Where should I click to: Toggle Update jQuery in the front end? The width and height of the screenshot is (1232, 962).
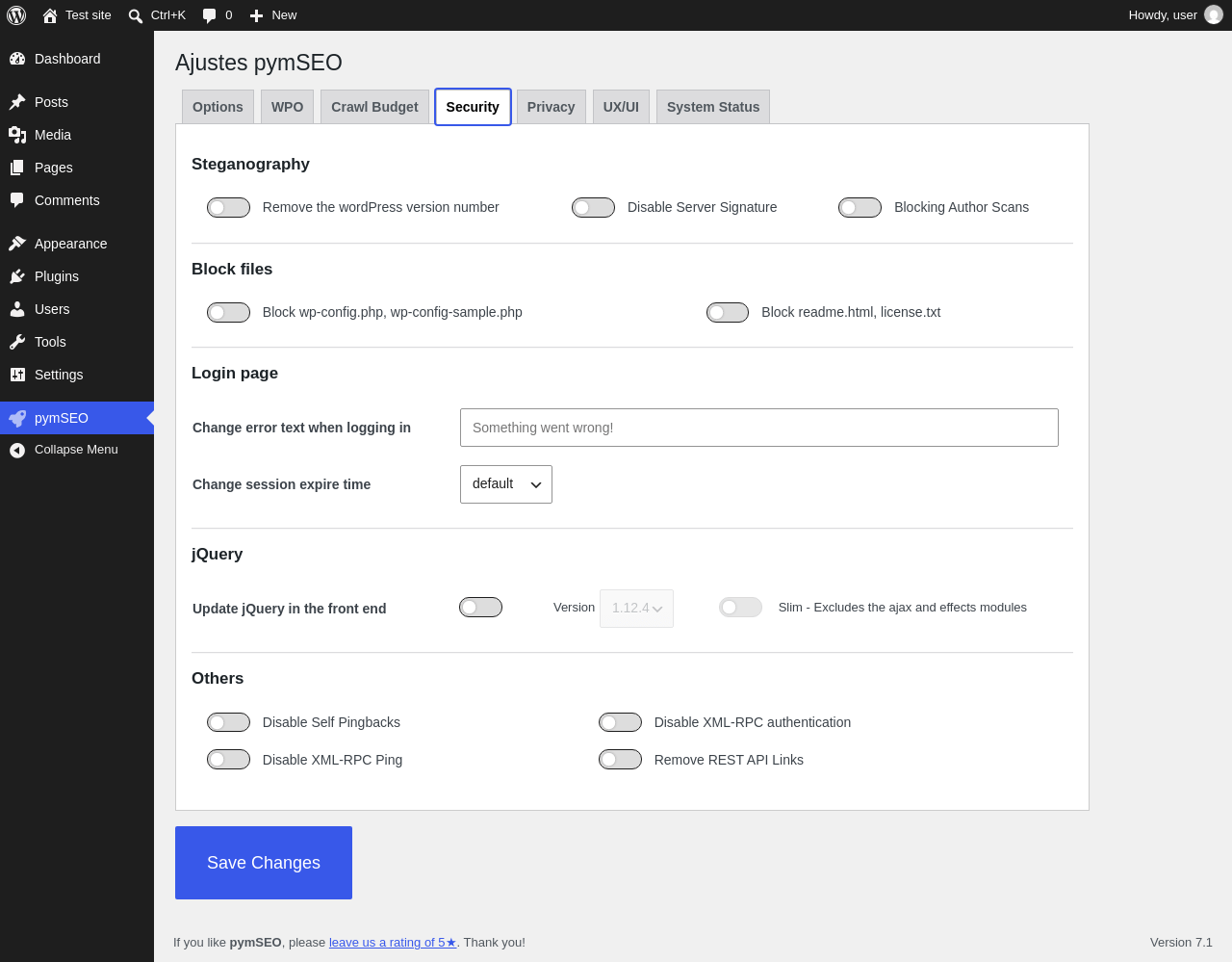coord(480,607)
